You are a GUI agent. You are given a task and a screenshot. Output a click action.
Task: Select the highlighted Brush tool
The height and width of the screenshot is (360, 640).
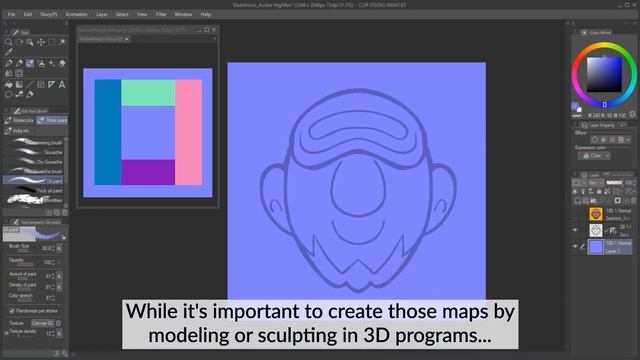[x=30, y=63]
